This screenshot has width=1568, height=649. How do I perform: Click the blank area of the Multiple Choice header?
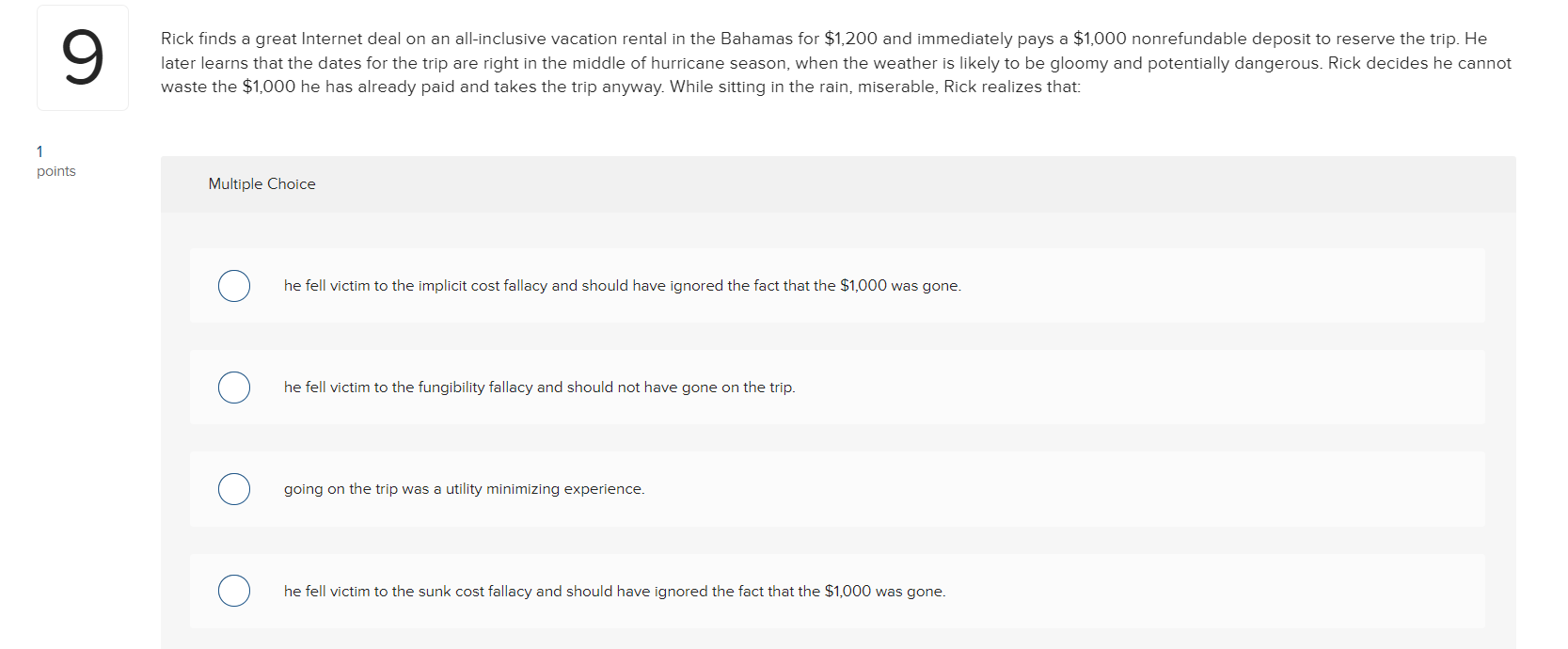[x=912, y=184]
